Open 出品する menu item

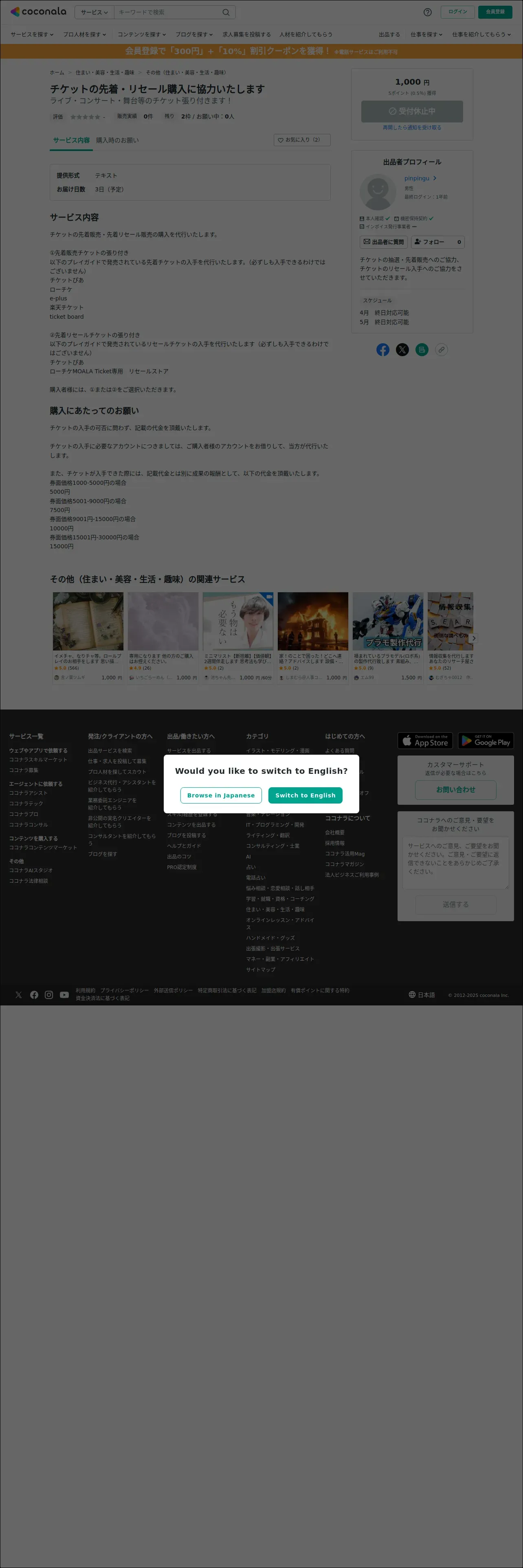pos(390,35)
